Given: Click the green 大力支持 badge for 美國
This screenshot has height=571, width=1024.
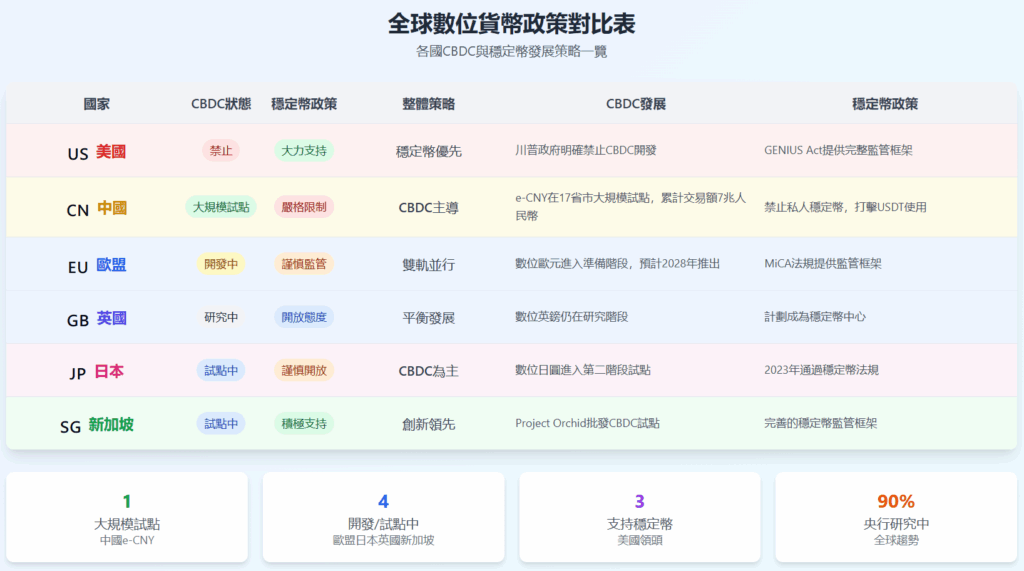Looking at the screenshot, I should click(303, 151).
